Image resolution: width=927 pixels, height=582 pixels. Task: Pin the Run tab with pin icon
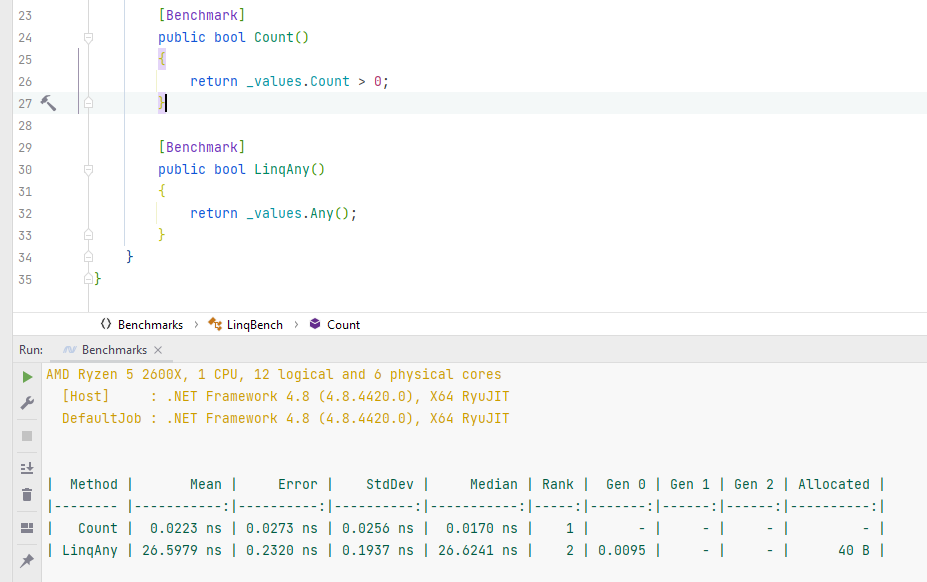click(27, 561)
